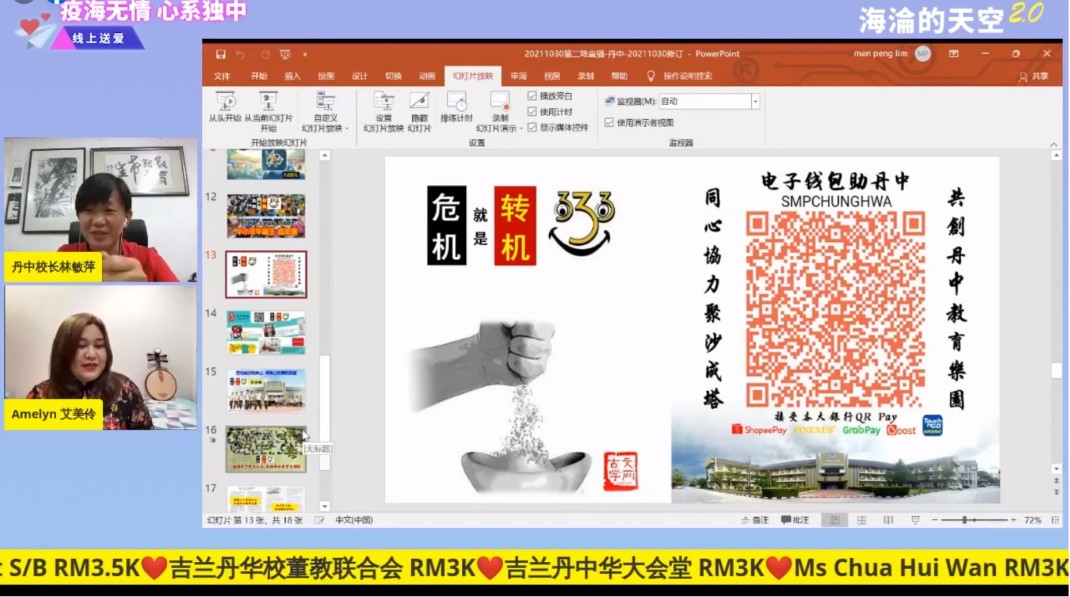Click the Share (共享) button
This screenshot has height=597, width=1070.
tap(1035, 76)
